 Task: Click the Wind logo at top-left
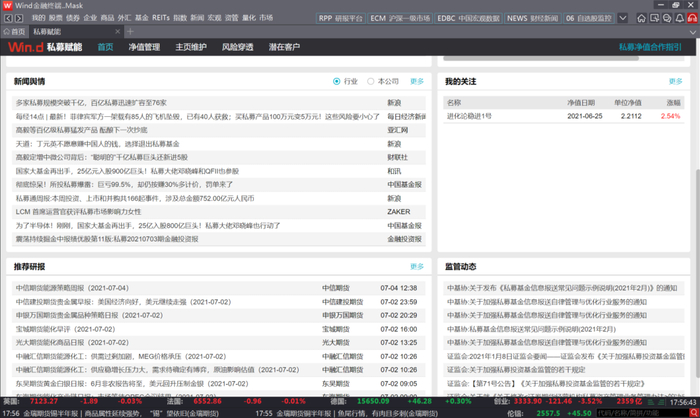pyautogui.click(x=7, y=5)
